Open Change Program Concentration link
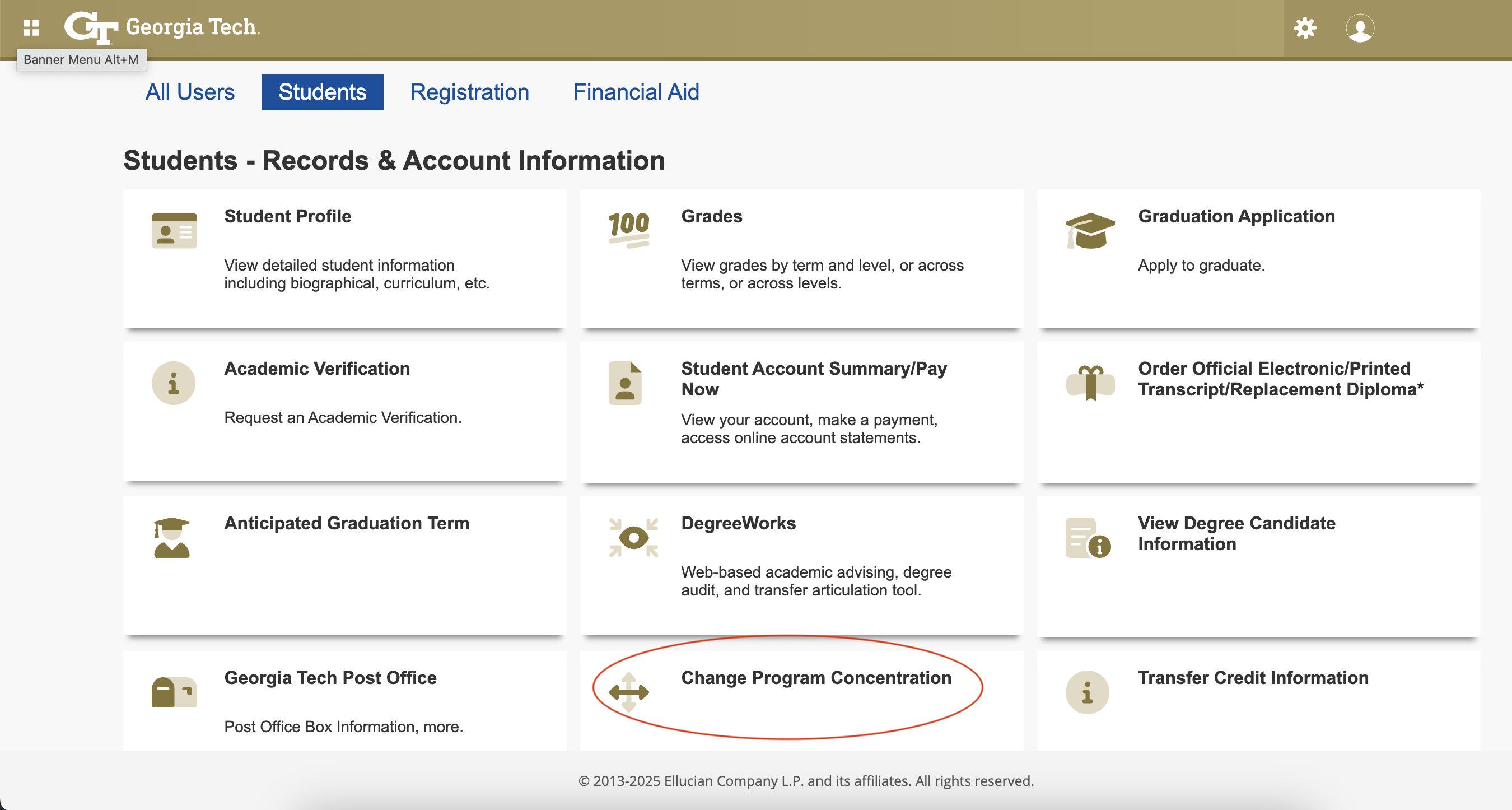The image size is (1512, 810). (816, 677)
